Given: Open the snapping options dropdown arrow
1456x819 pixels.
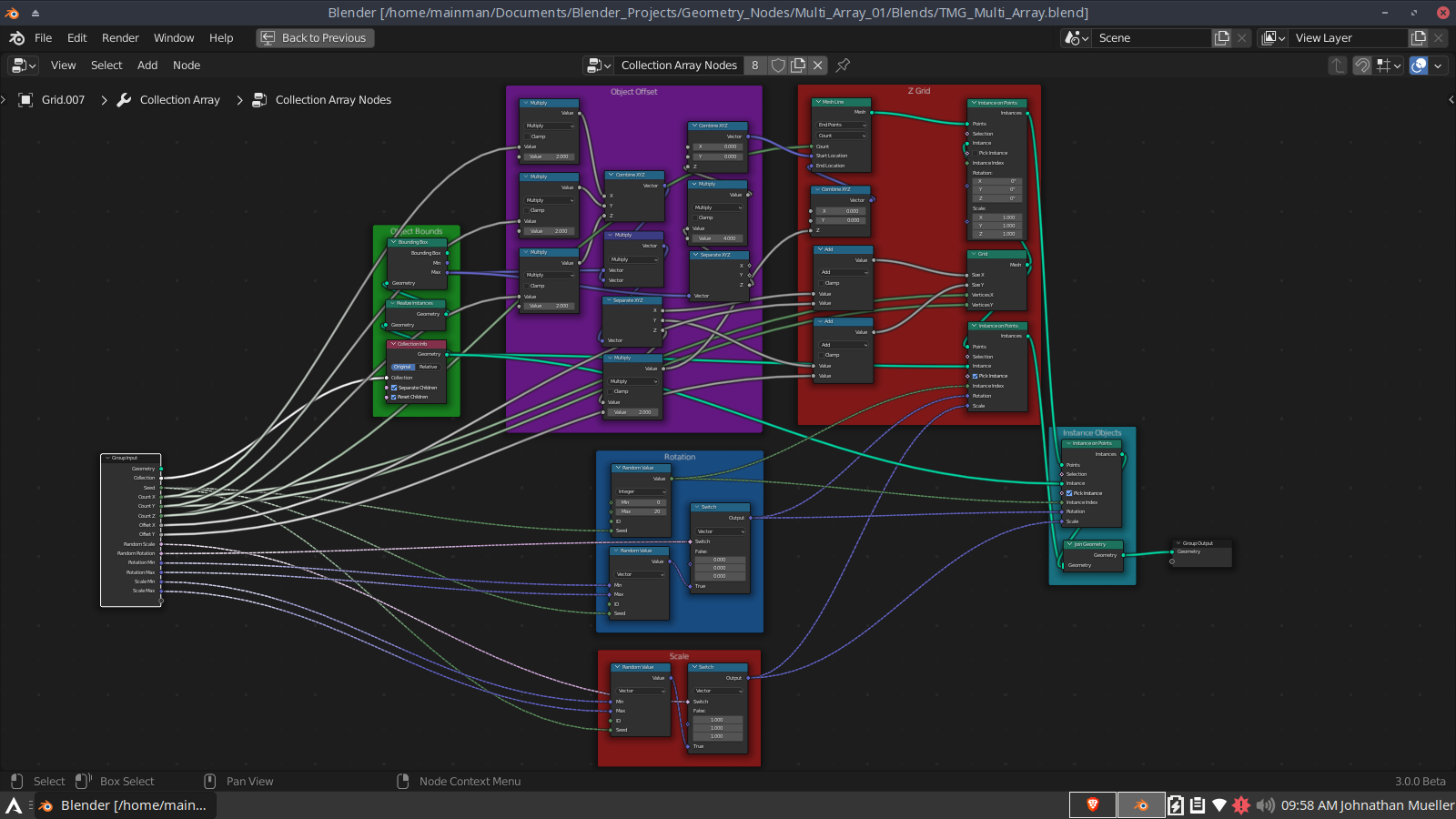Looking at the screenshot, I should (x=1397, y=65).
